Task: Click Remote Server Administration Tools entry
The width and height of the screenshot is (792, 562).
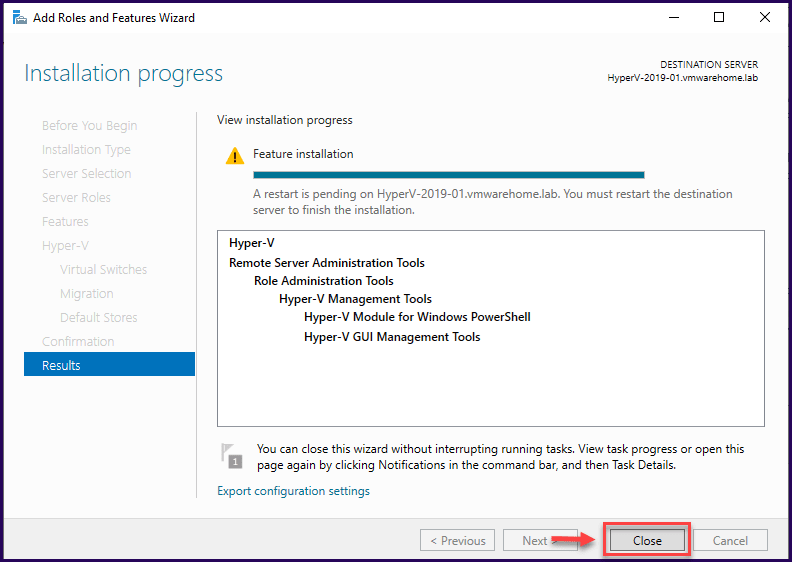Action: (x=327, y=263)
